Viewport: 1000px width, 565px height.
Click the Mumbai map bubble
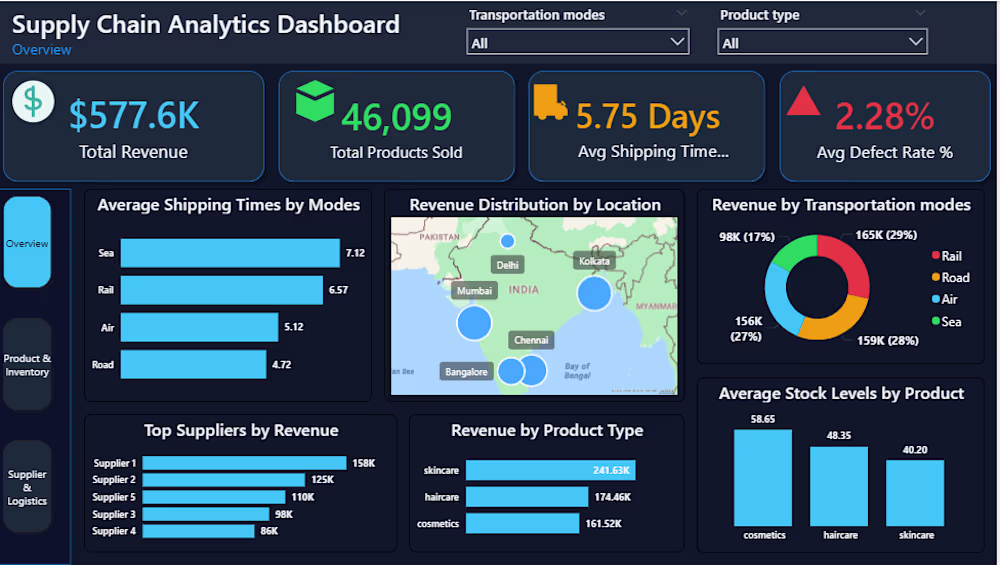(474, 322)
